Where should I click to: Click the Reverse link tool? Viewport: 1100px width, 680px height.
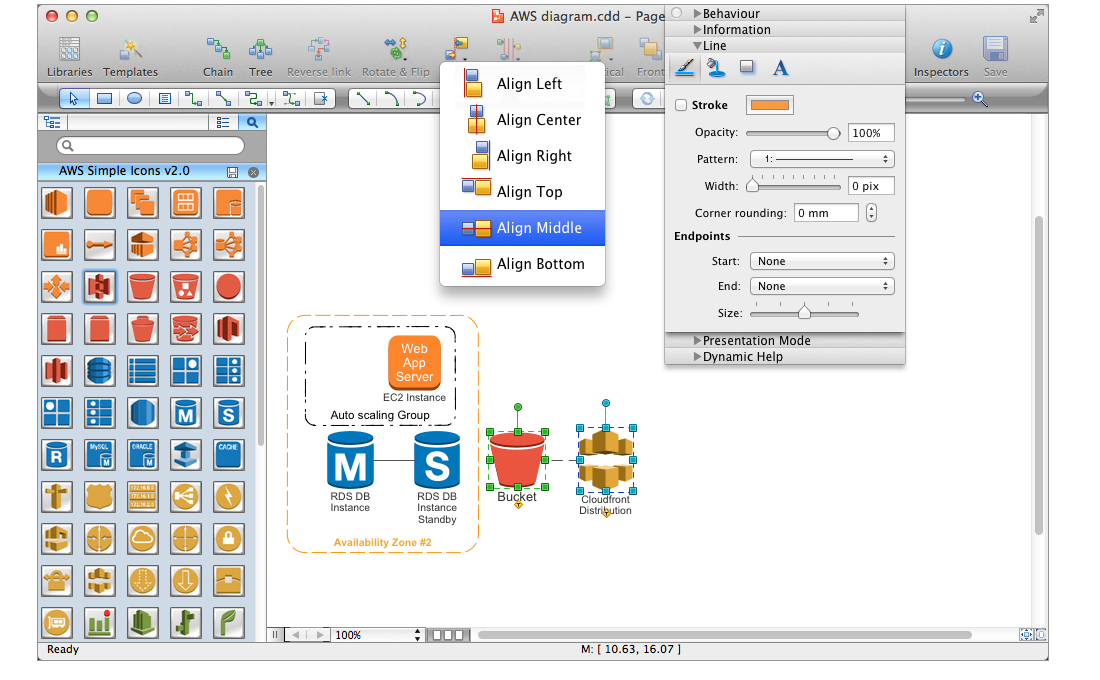tap(319, 57)
